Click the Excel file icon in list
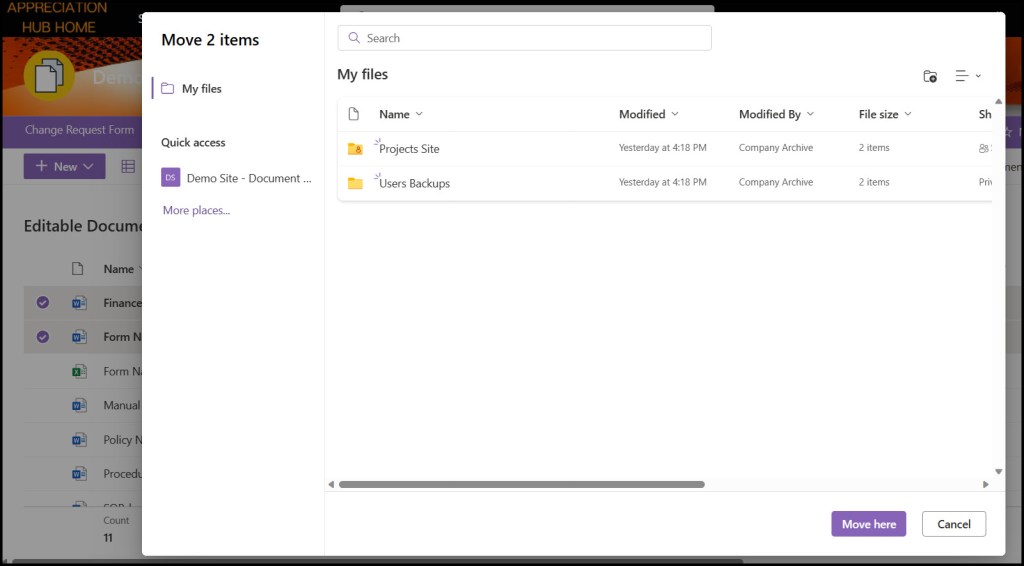Image resolution: width=1024 pixels, height=566 pixels. click(x=79, y=371)
